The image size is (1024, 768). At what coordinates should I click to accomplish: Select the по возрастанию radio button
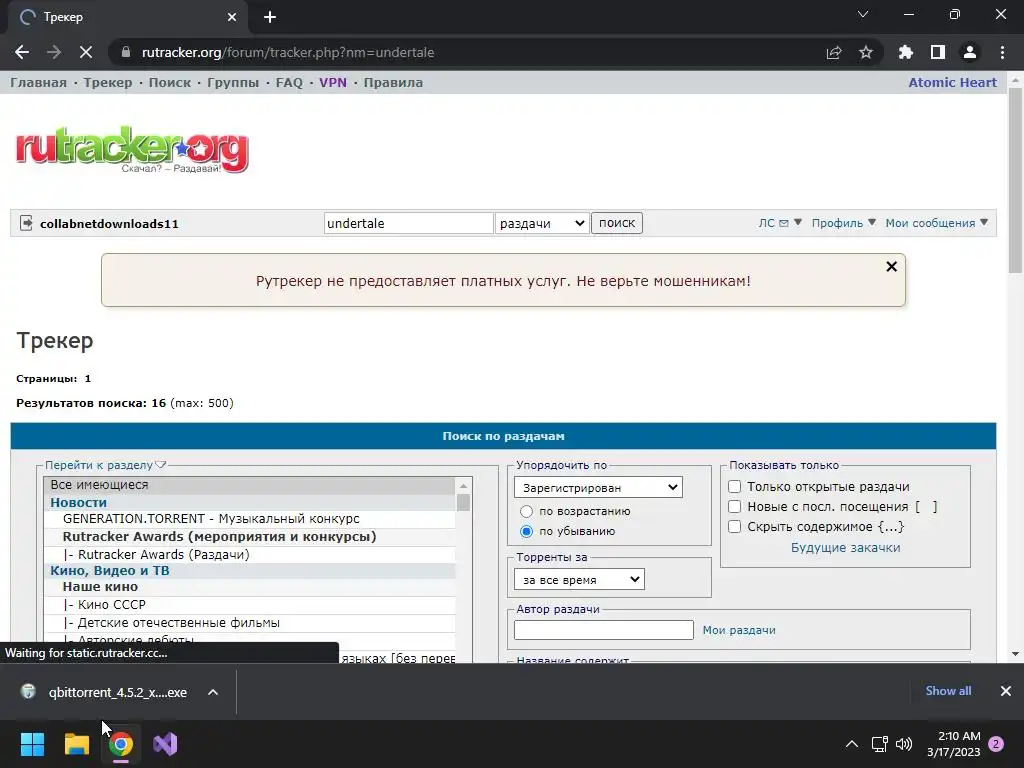click(x=526, y=511)
